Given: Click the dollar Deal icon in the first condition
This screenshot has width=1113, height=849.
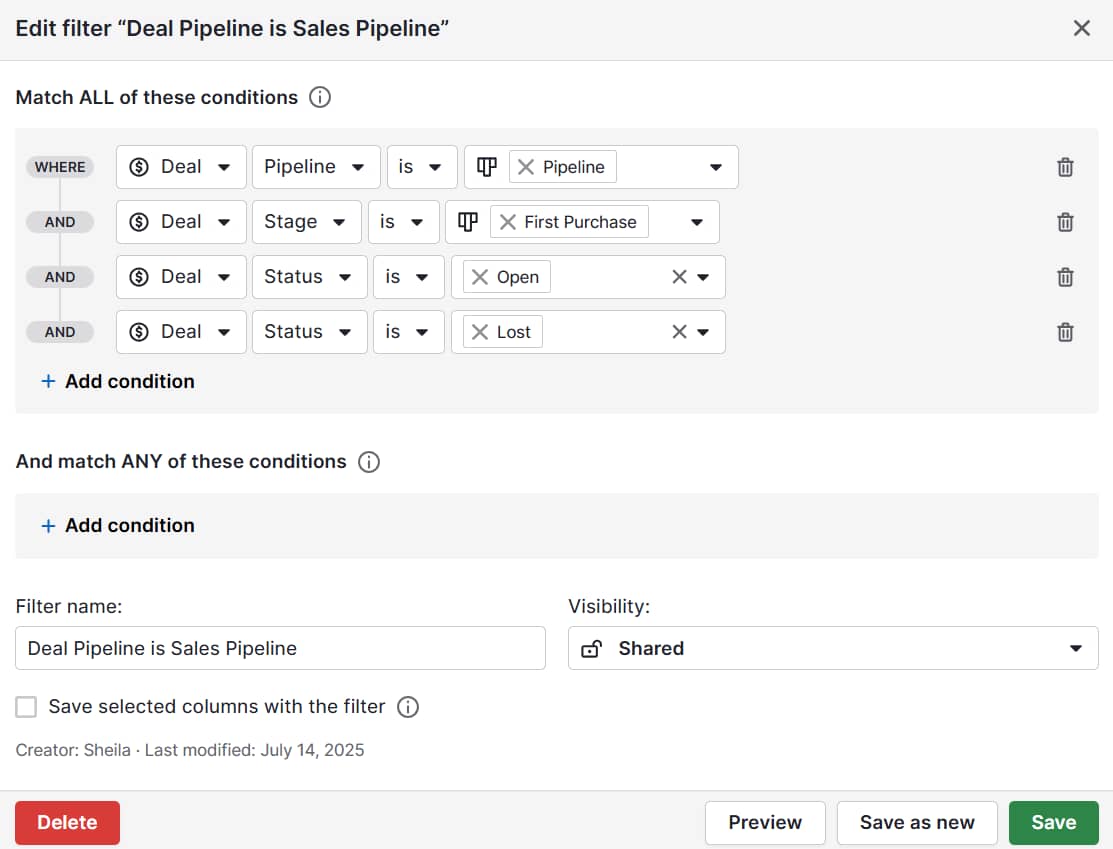Looking at the screenshot, I should (x=139, y=166).
